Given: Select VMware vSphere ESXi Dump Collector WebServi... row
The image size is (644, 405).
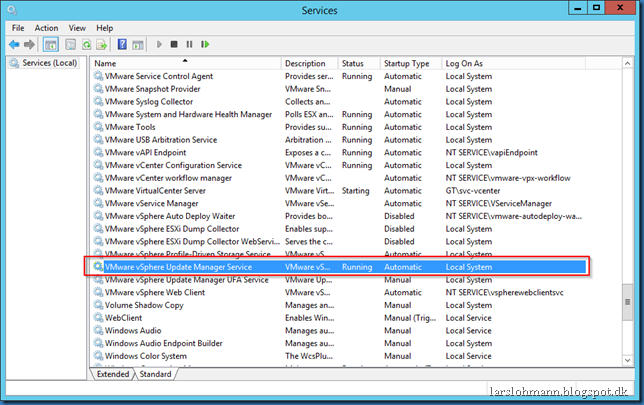Looking at the screenshot, I should (339, 242).
